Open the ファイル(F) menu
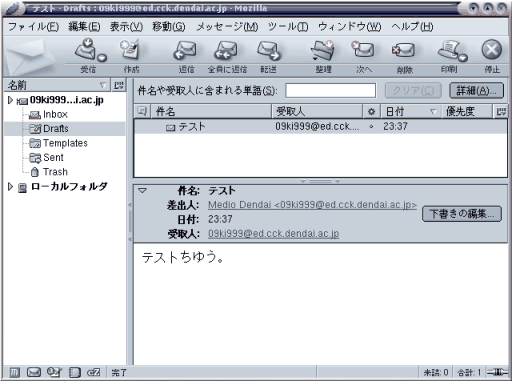 pos(33,26)
